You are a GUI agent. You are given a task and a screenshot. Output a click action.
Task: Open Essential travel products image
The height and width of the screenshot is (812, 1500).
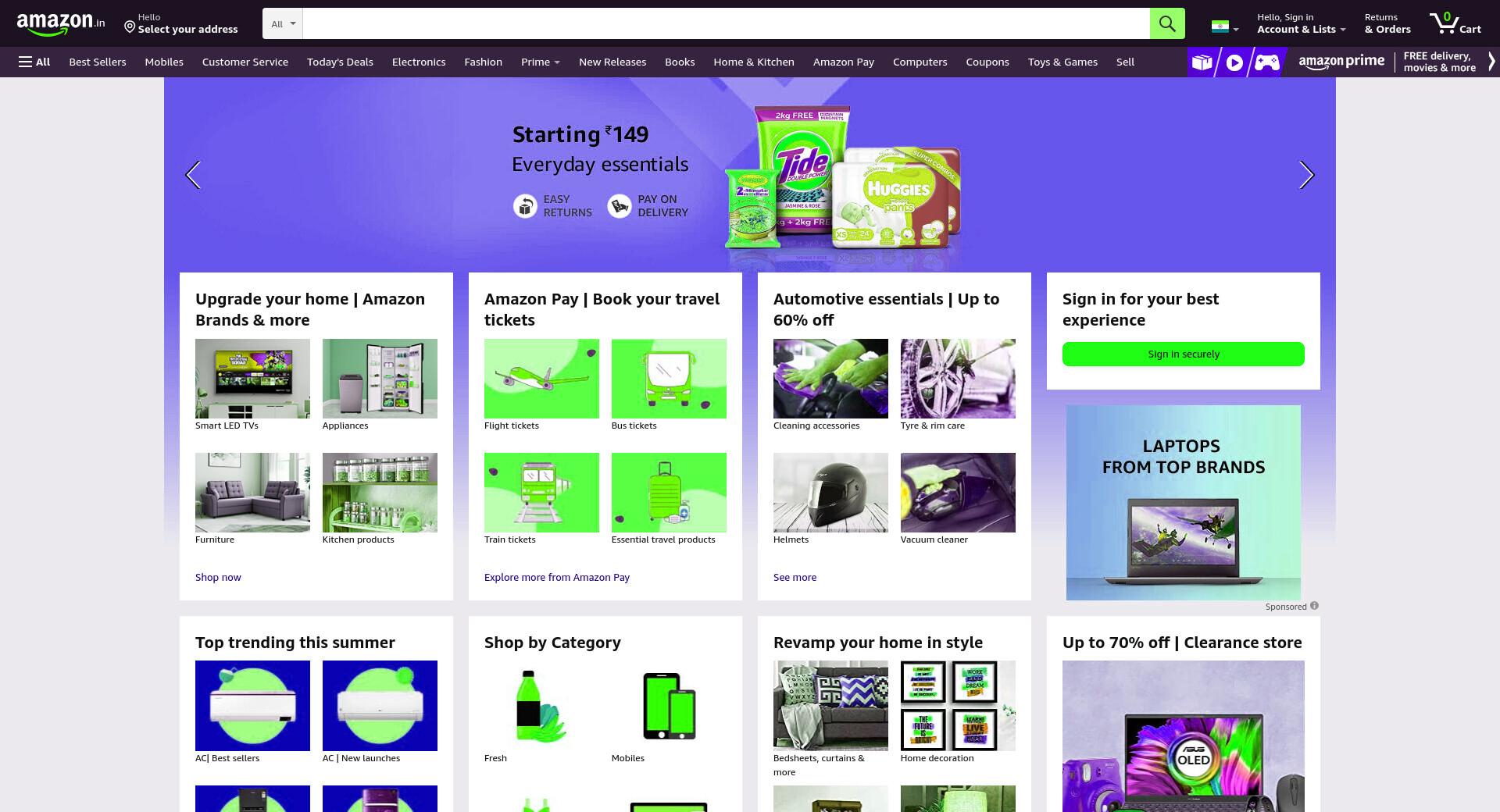pos(669,493)
